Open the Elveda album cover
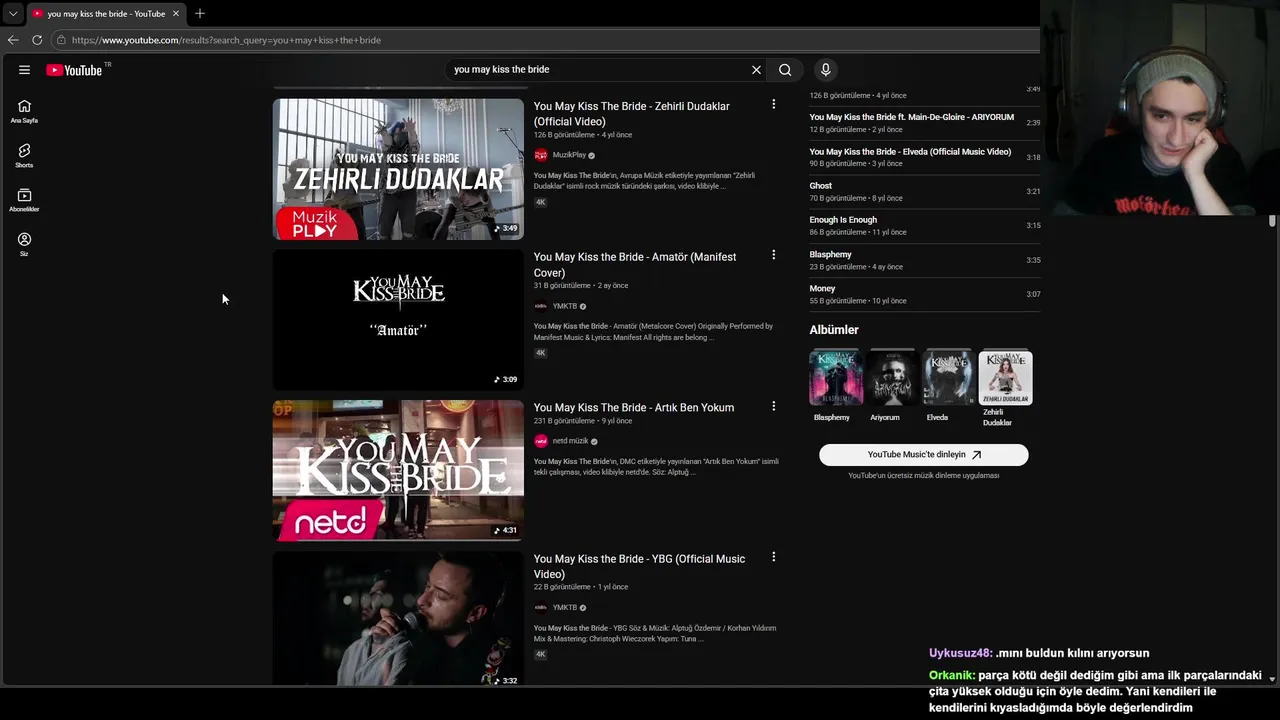Viewport: 1280px width, 720px height. pyautogui.click(x=949, y=377)
